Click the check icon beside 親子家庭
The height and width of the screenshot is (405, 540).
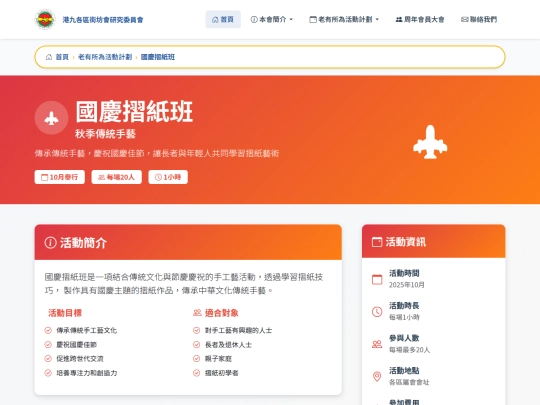pyautogui.click(x=196, y=359)
